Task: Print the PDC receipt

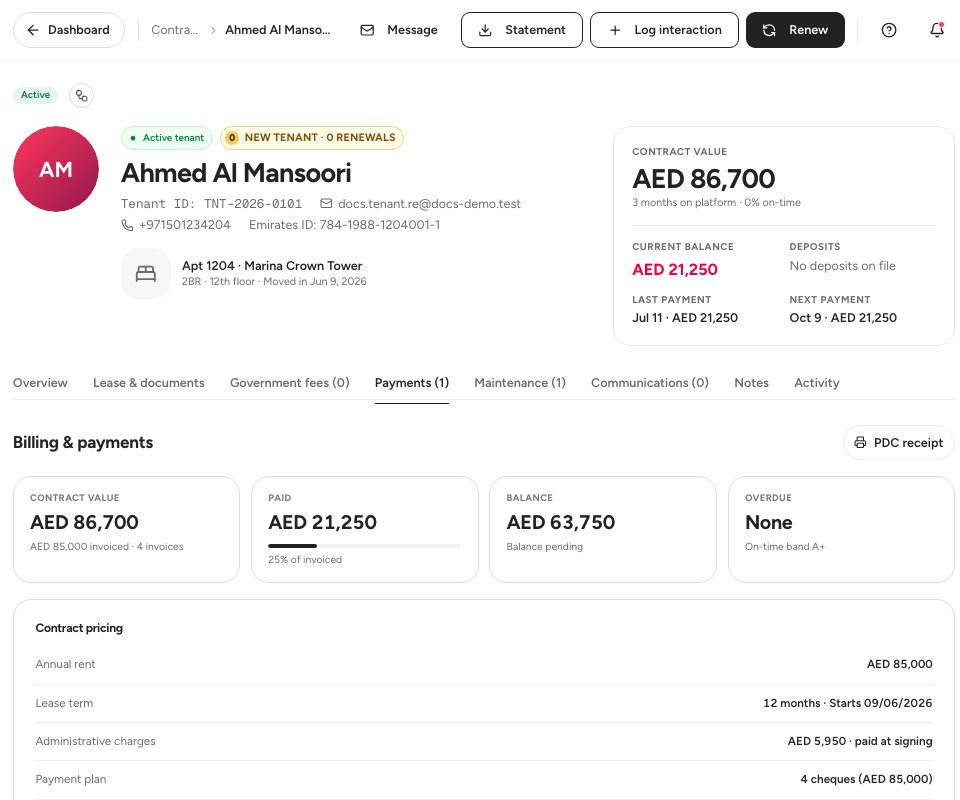Action: [899, 443]
